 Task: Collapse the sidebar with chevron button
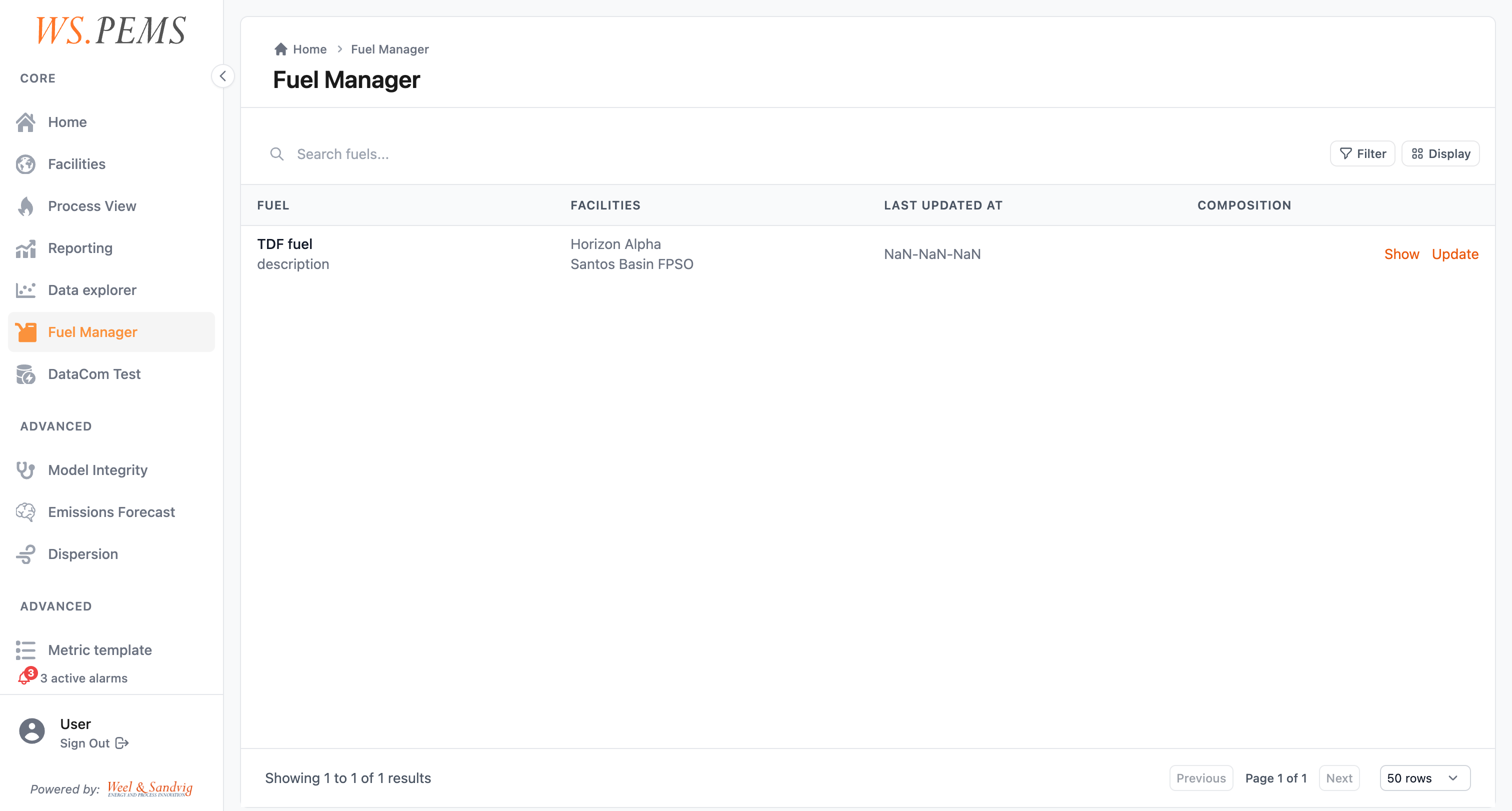tap(223, 76)
